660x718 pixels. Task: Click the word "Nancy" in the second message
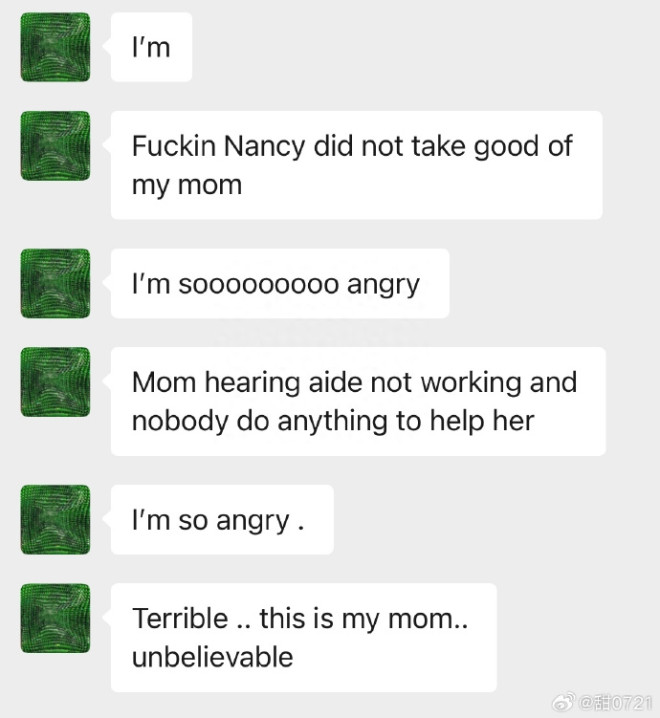pyautogui.click(x=265, y=146)
